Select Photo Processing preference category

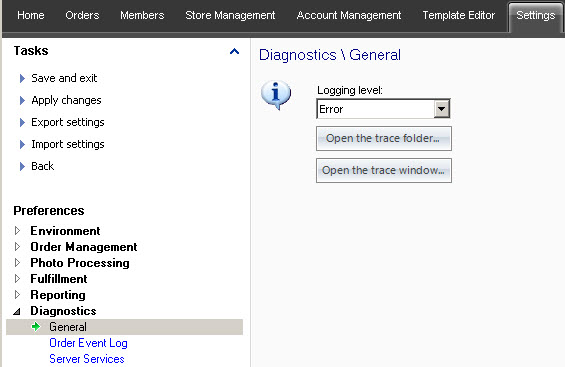[80, 263]
